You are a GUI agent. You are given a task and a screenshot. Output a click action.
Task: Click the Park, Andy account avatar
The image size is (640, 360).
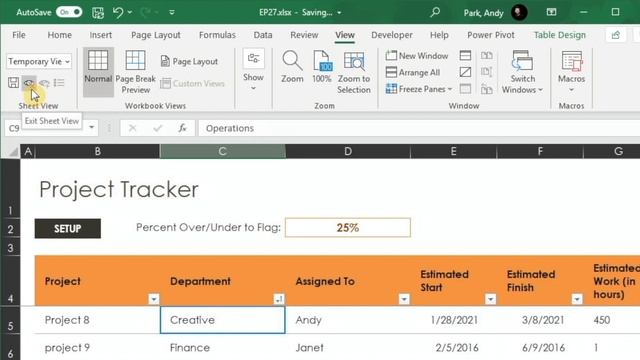(x=519, y=13)
